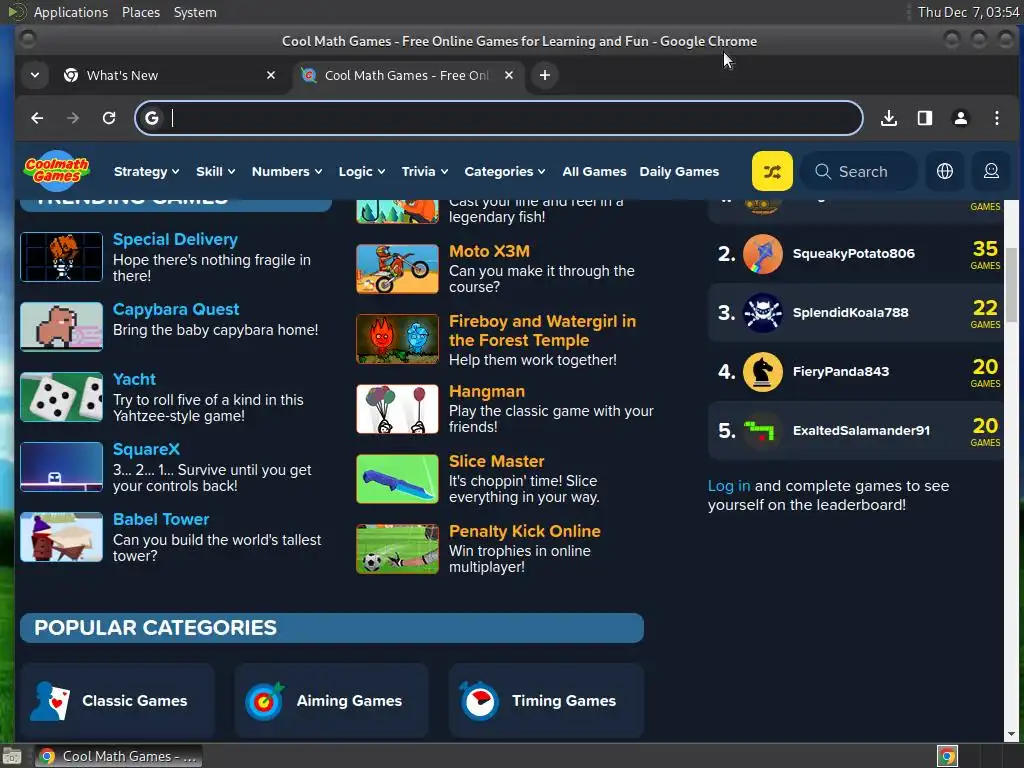Click the search magnifier icon
1024x768 pixels.
point(823,172)
